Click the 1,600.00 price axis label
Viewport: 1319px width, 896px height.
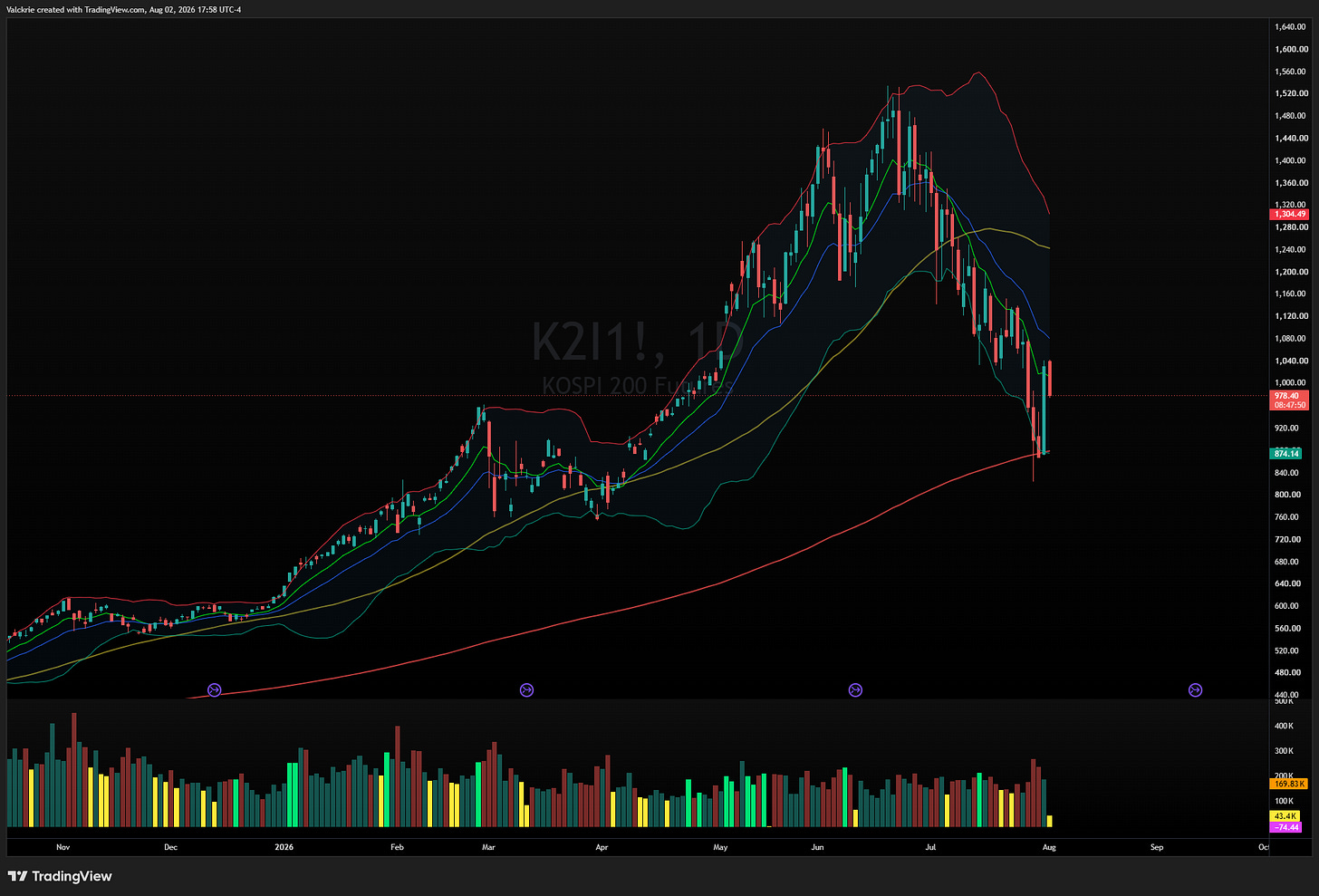point(1290,50)
